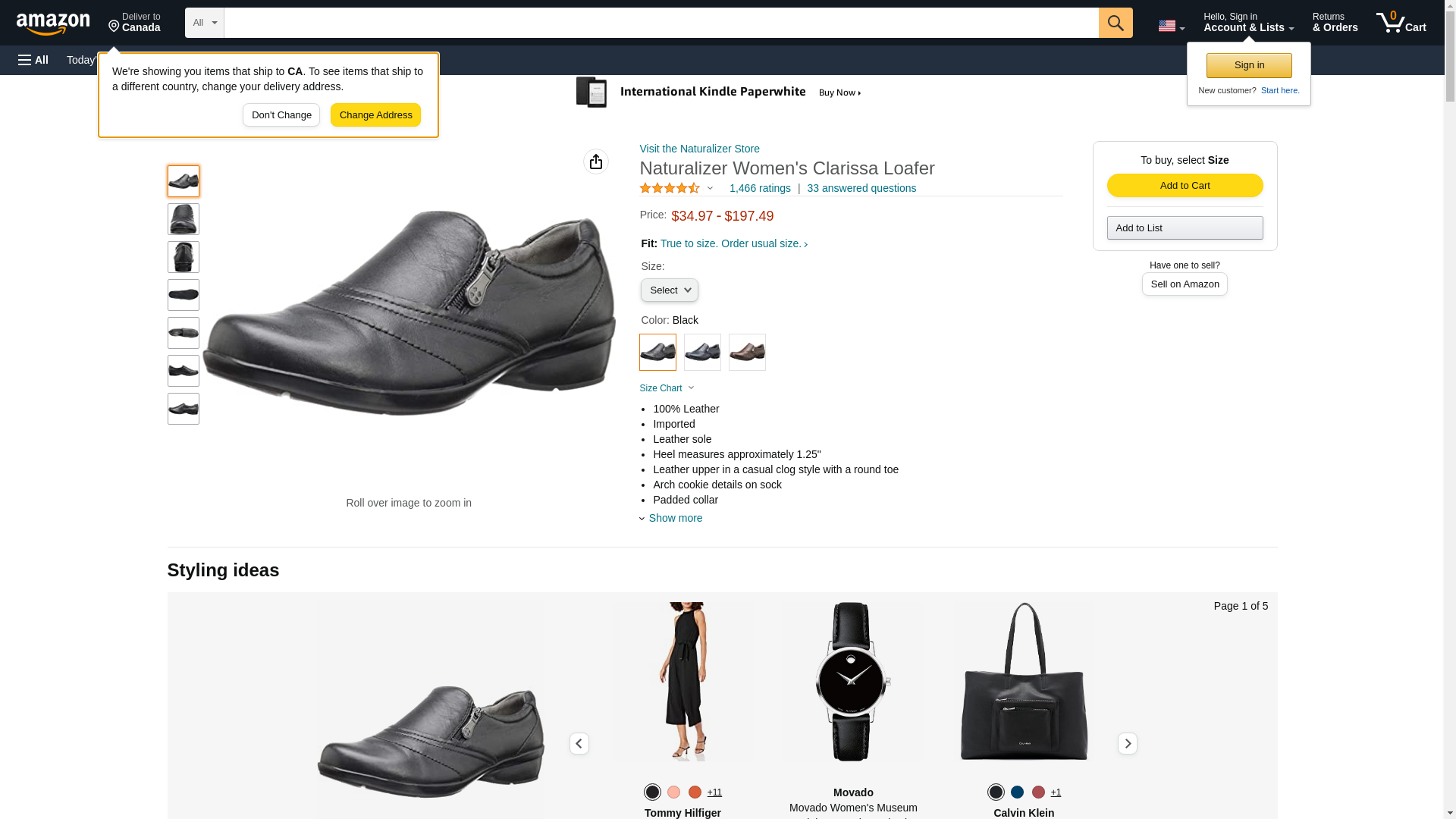Viewport: 1456px width, 819px height.
Task: Go to next styling ideas page arrow
Action: point(1127,743)
